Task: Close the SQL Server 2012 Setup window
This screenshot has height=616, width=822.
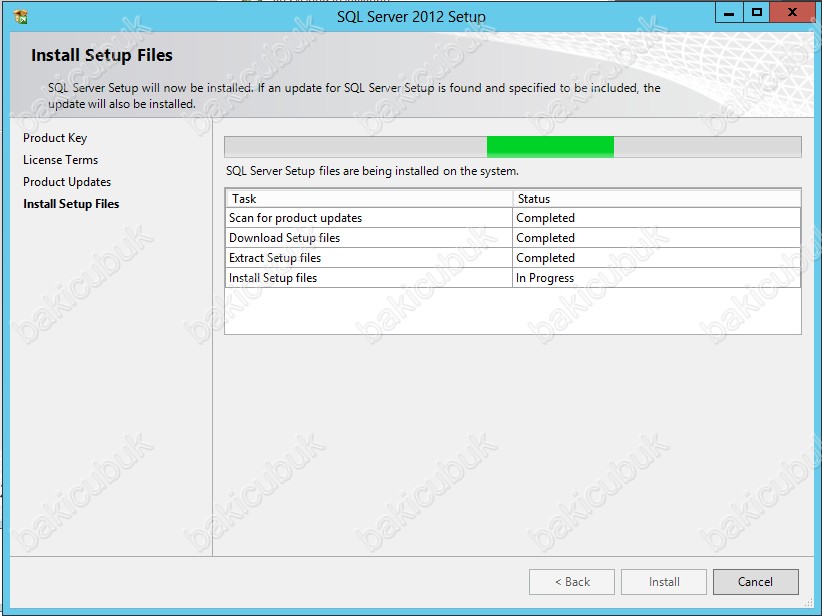Action: (x=792, y=13)
